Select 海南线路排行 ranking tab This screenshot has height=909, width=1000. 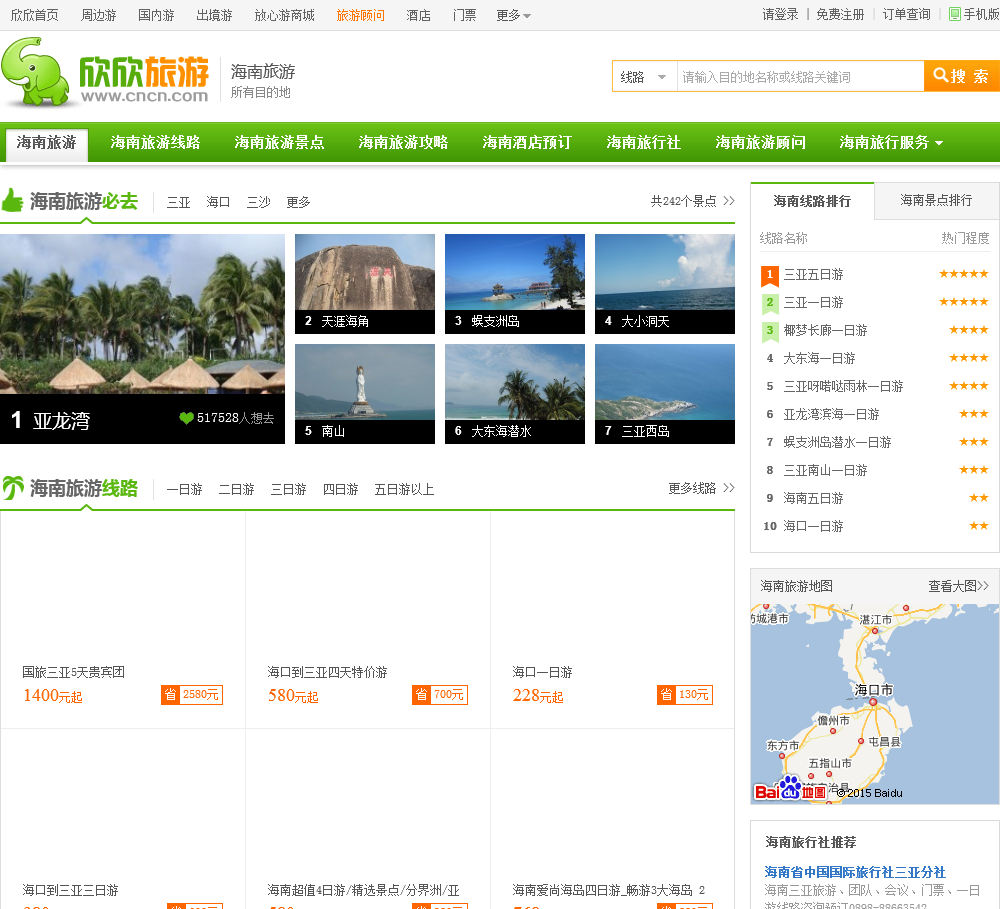[812, 201]
